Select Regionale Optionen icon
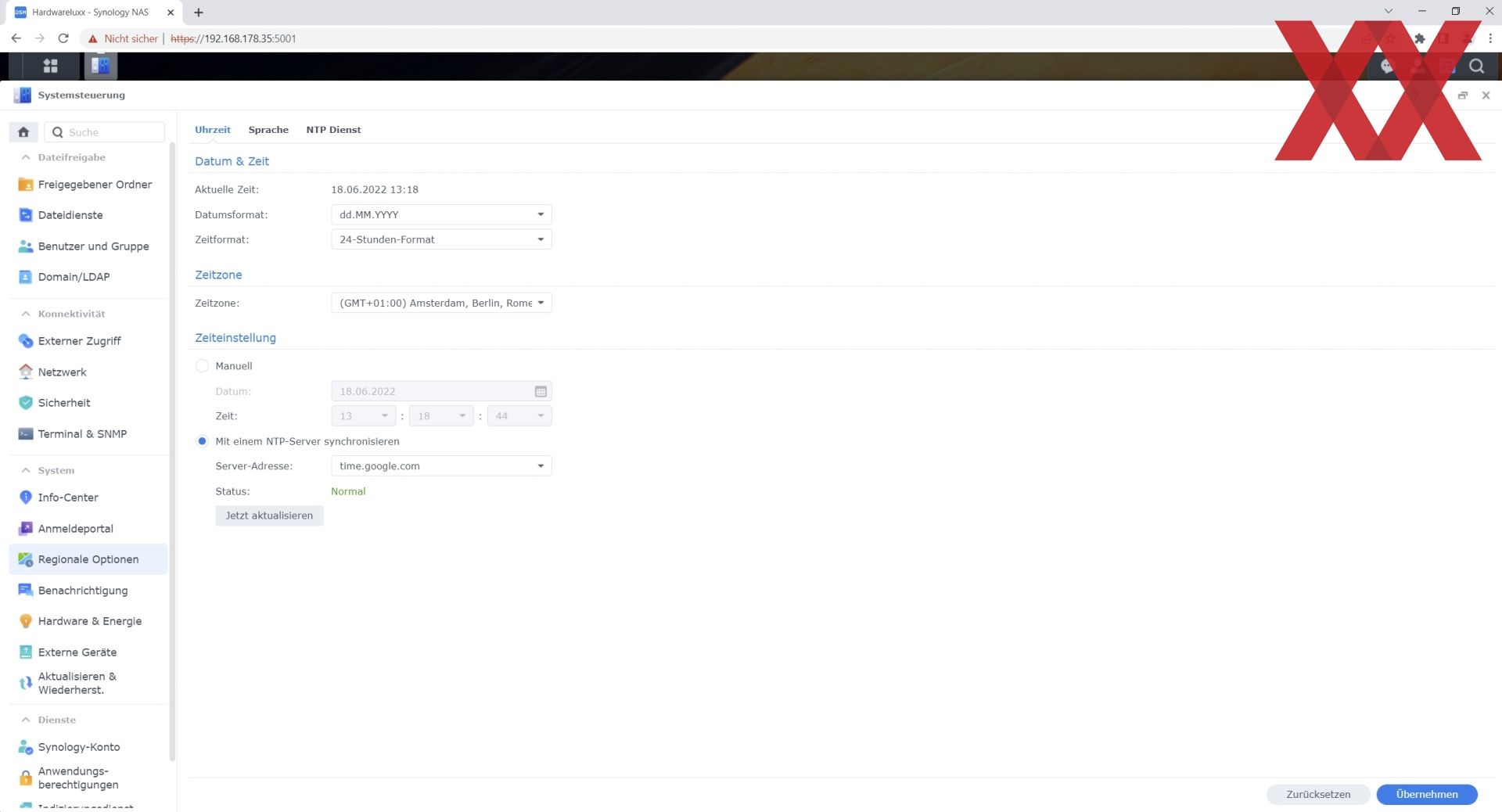This screenshot has height=812, width=1502. [x=26, y=559]
